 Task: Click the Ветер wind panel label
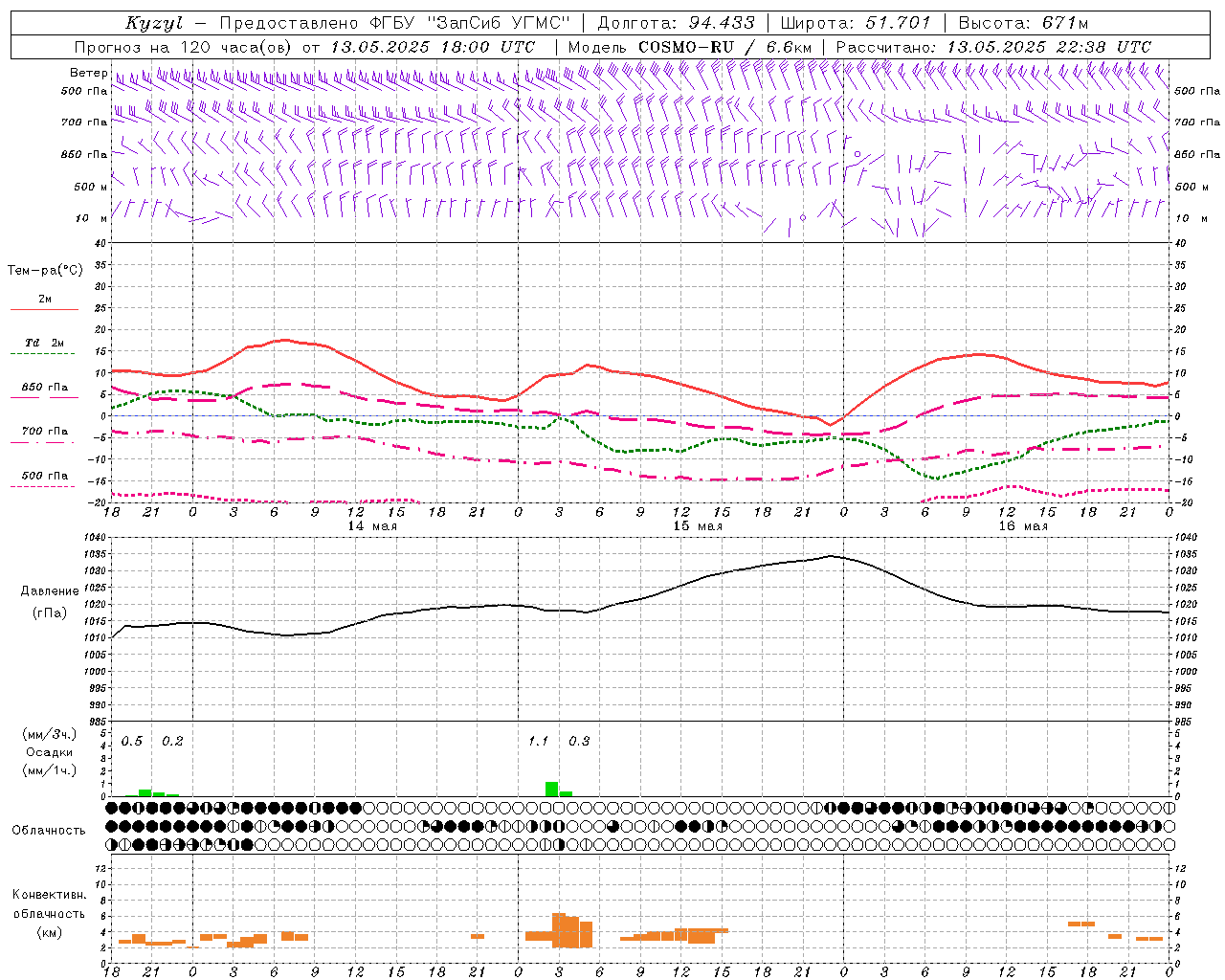(88, 73)
